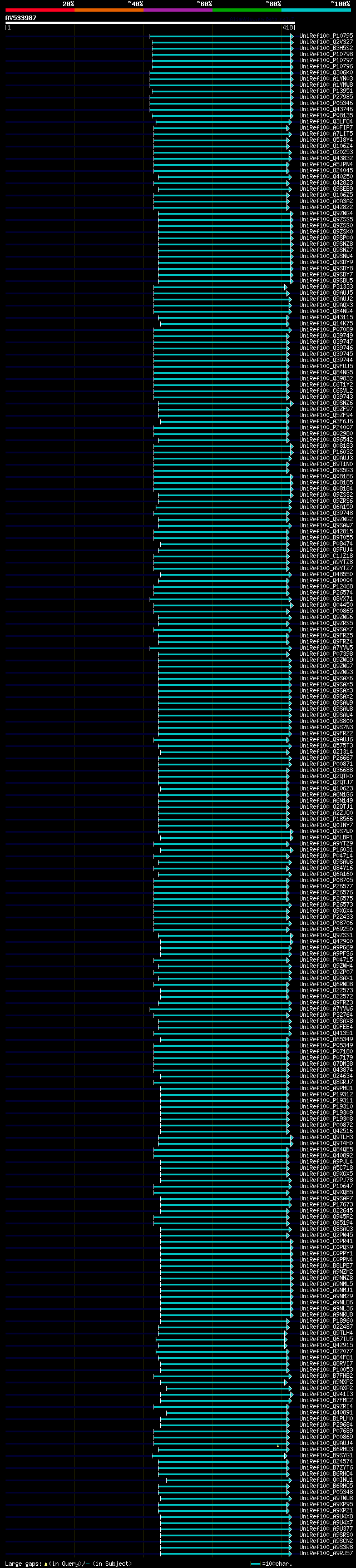Viewport: 356px width, 1568px height.
Task: Select label UniRef100_P10053
Action: coord(325,1369)
